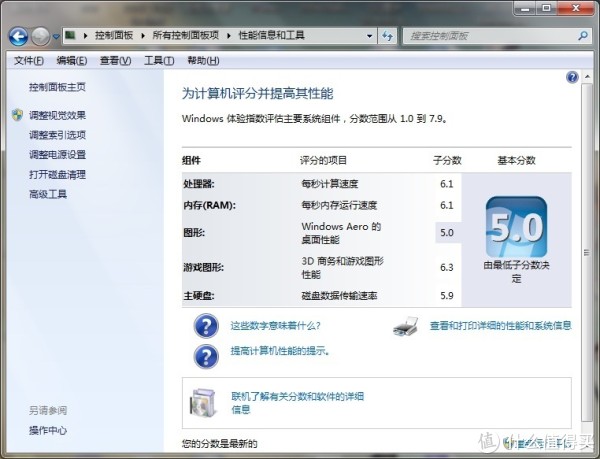Open 高级工具 link
This screenshot has height=459, width=600.
coord(48,194)
